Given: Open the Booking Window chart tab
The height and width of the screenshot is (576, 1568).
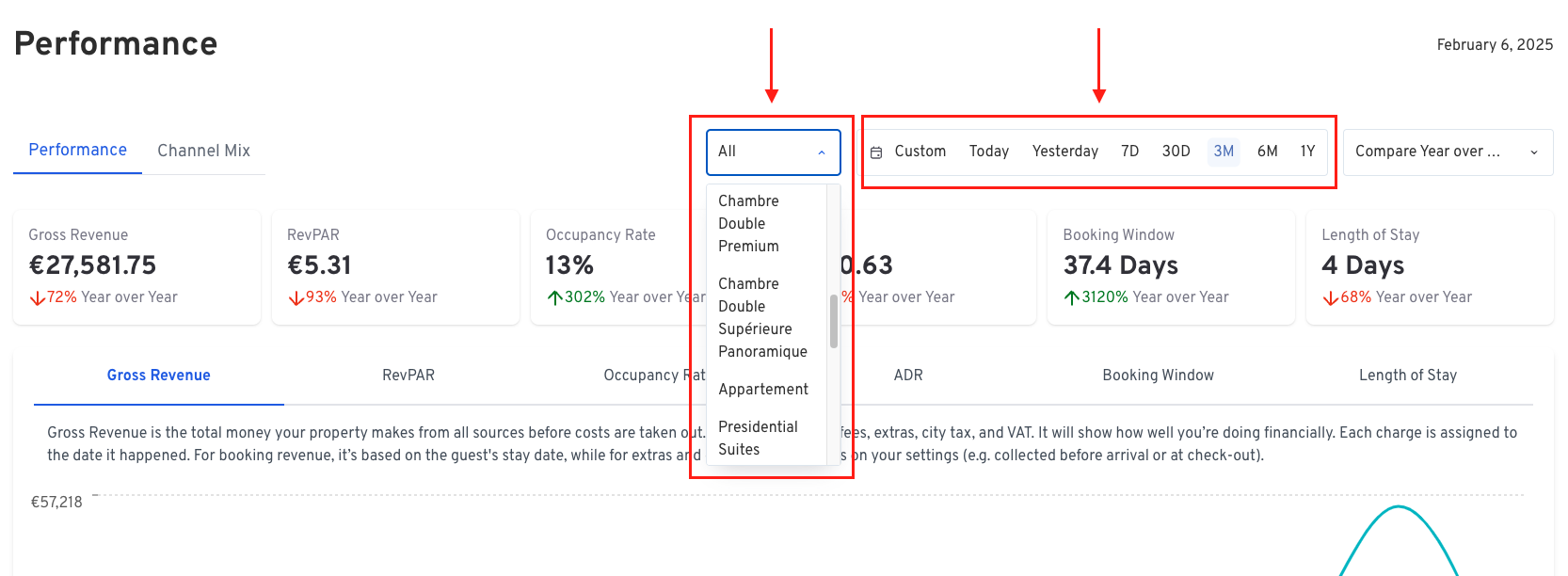Looking at the screenshot, I should [x=1158, y=376].
